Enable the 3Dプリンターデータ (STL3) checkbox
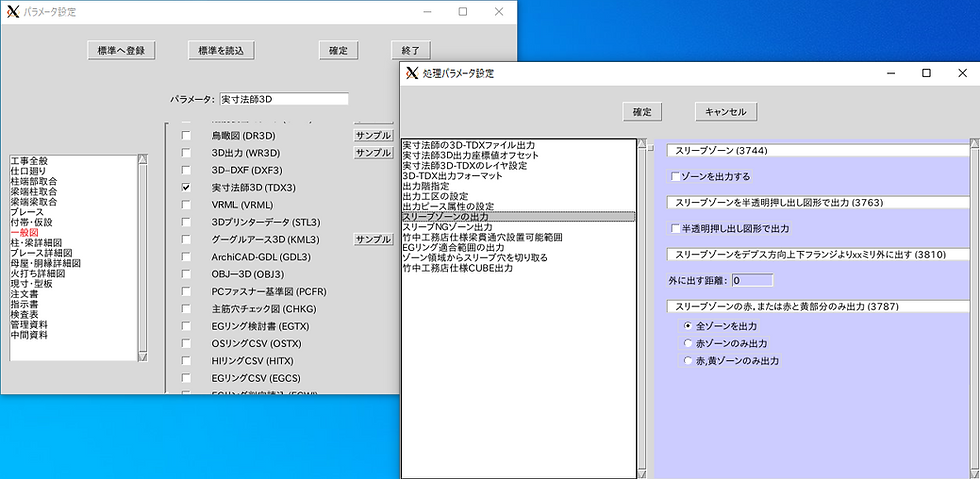Viewport: 980px width, 479px height. pos(186,222)
